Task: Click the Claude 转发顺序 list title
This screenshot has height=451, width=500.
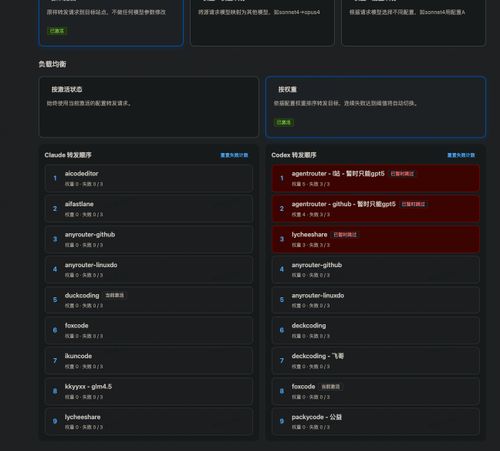Action: coord(68,155)
